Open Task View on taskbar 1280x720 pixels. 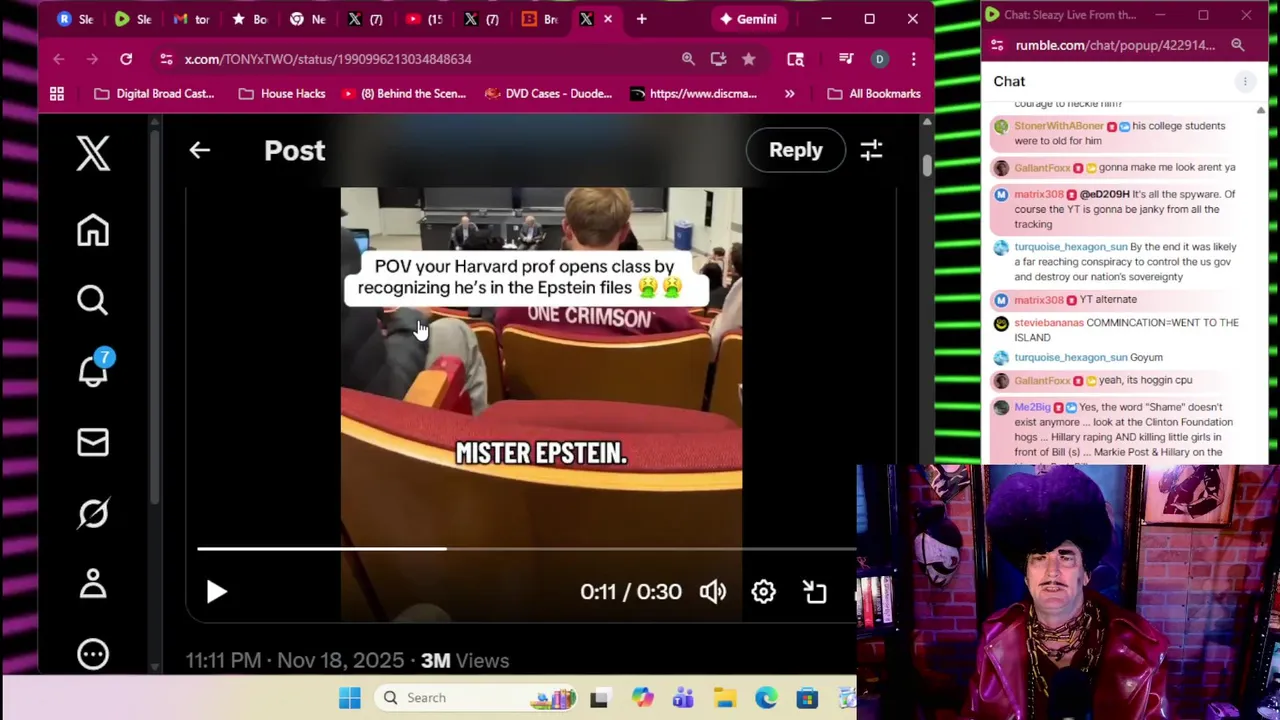click(599, 698)
